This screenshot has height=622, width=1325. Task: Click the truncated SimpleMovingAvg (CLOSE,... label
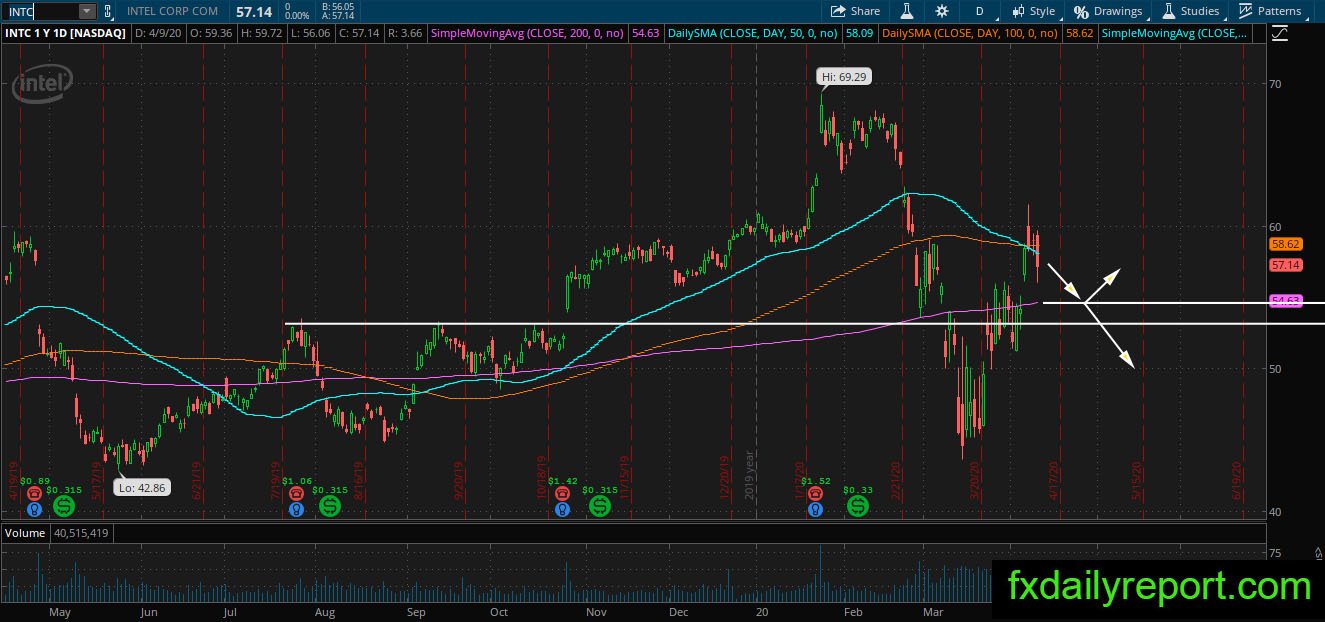pyautogui.click(x=1173, y=33)
